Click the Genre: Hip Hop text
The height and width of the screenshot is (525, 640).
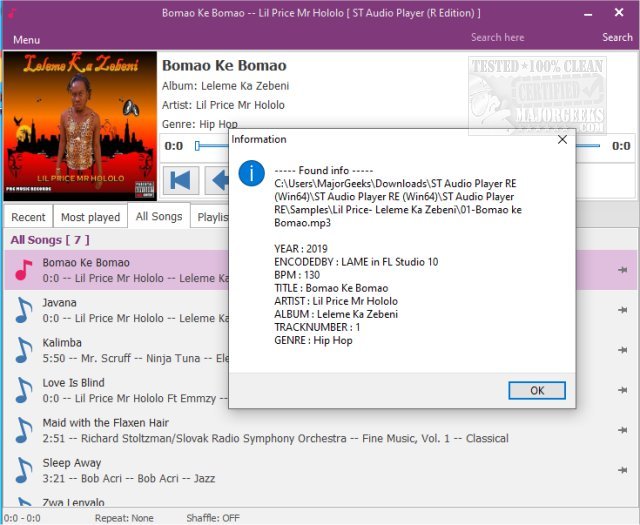200,124
